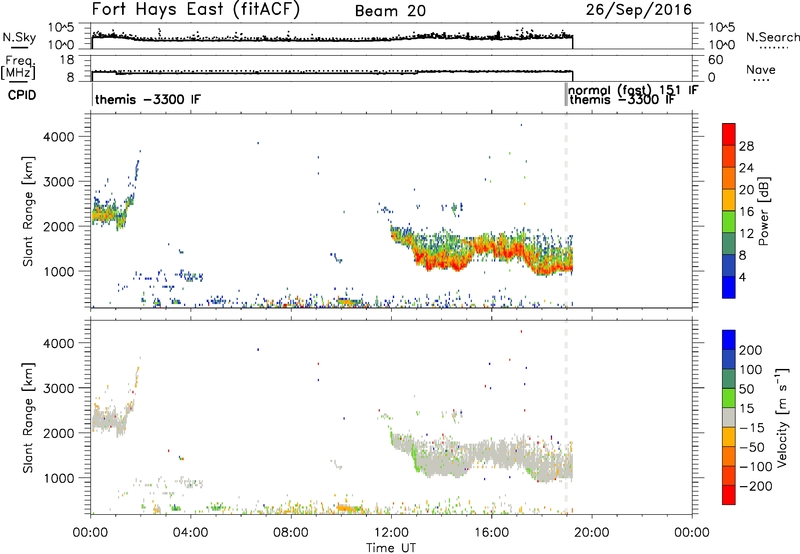The width and height of the screenshot is (800, 554).
Task: Click the 'Nave' legend label
Action: click(x=760, y=70)
